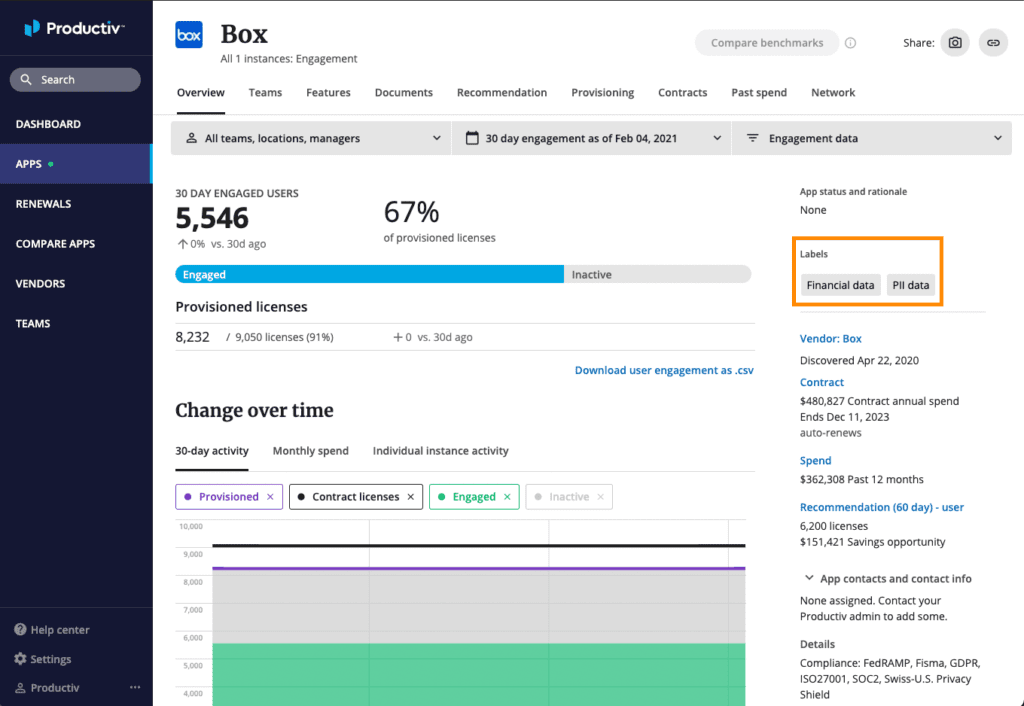1024x706 pixels.
Task: Click into the Search field
Action: [x=75, y=80]
